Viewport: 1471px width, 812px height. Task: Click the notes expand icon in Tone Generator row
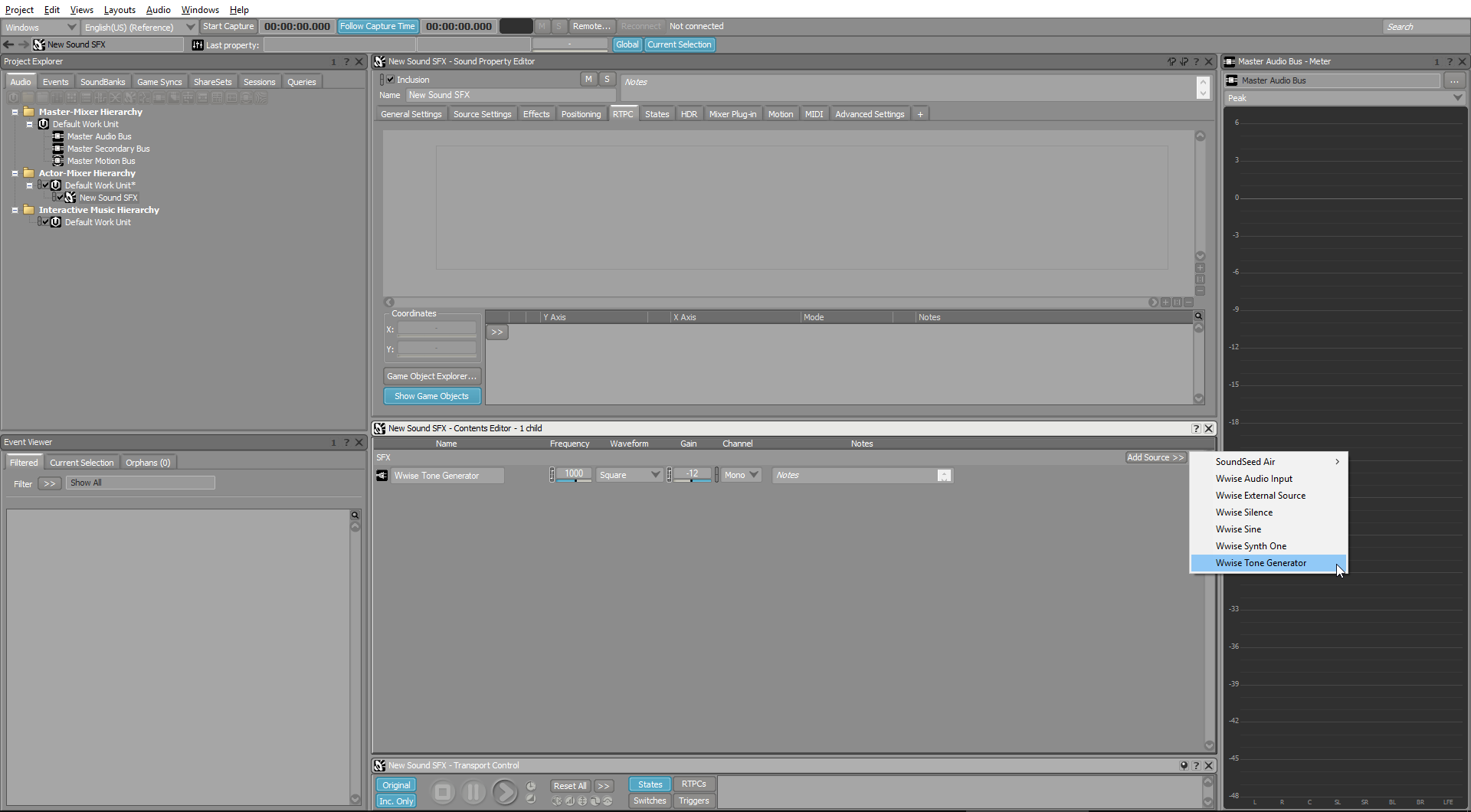click(944, 476)
